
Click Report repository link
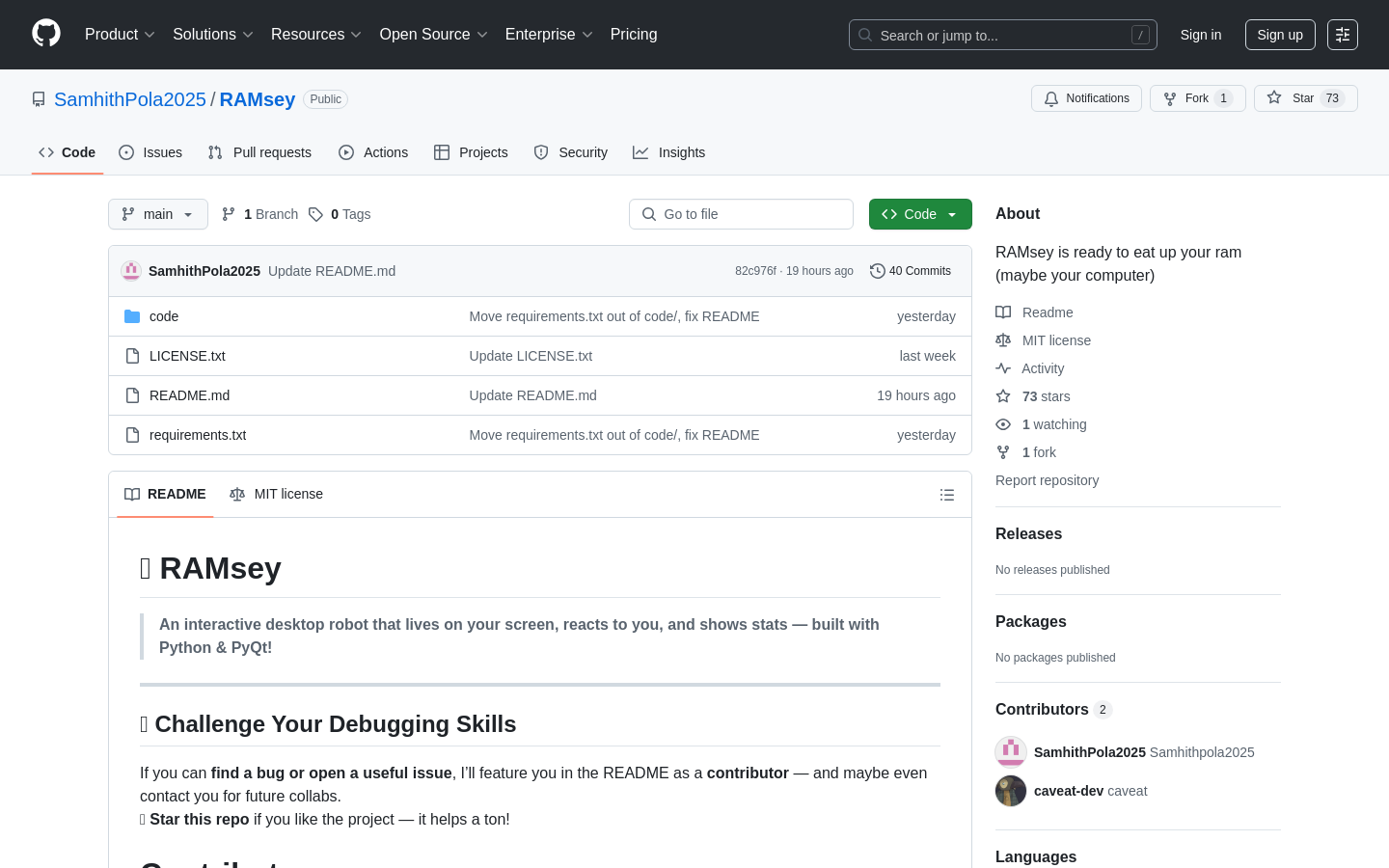[x=1047, y=480]
